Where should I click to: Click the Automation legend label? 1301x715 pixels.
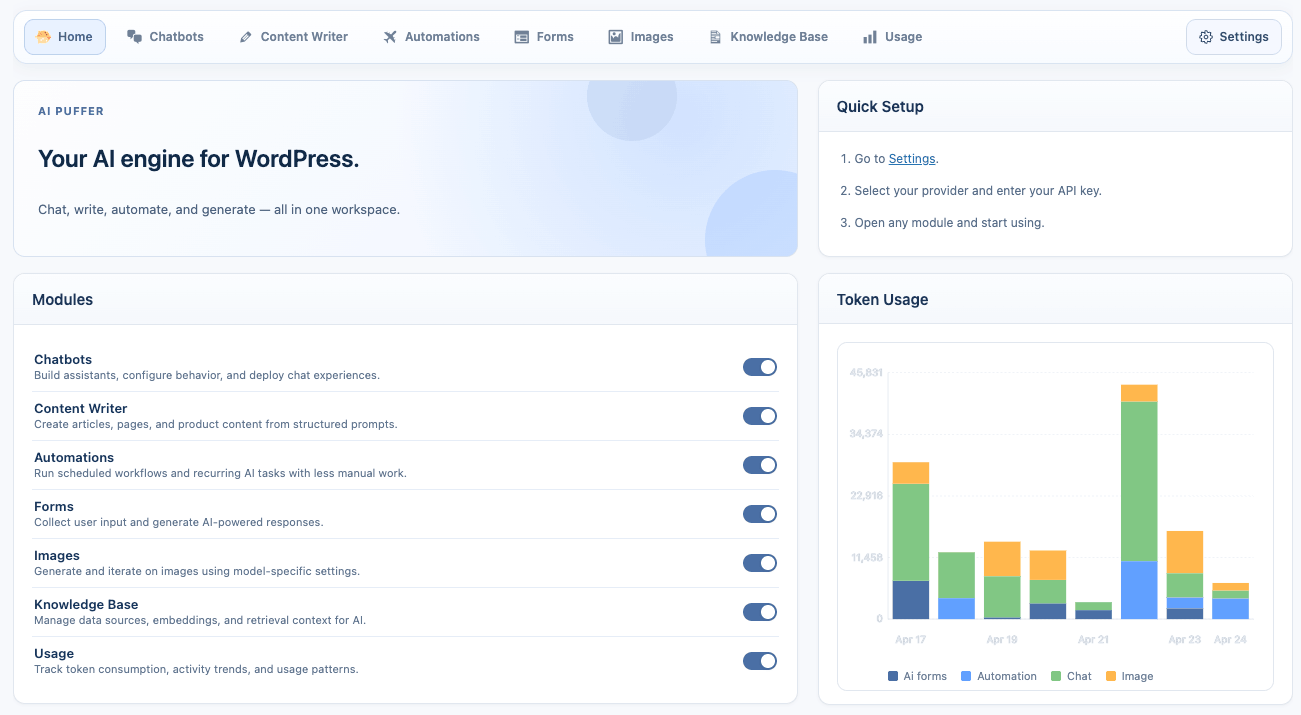click(1006, 676)
